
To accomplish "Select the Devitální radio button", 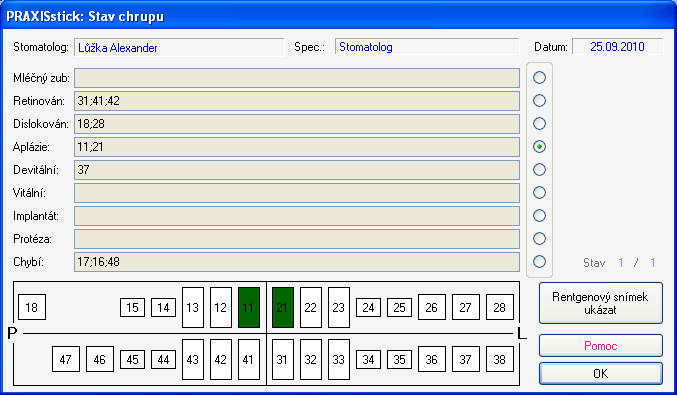I will click(x=539, y=170).
